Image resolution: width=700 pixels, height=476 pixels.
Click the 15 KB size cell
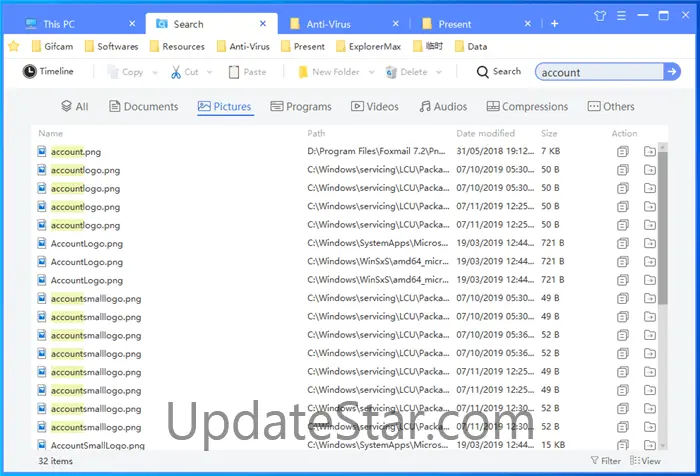coord(553,445)
